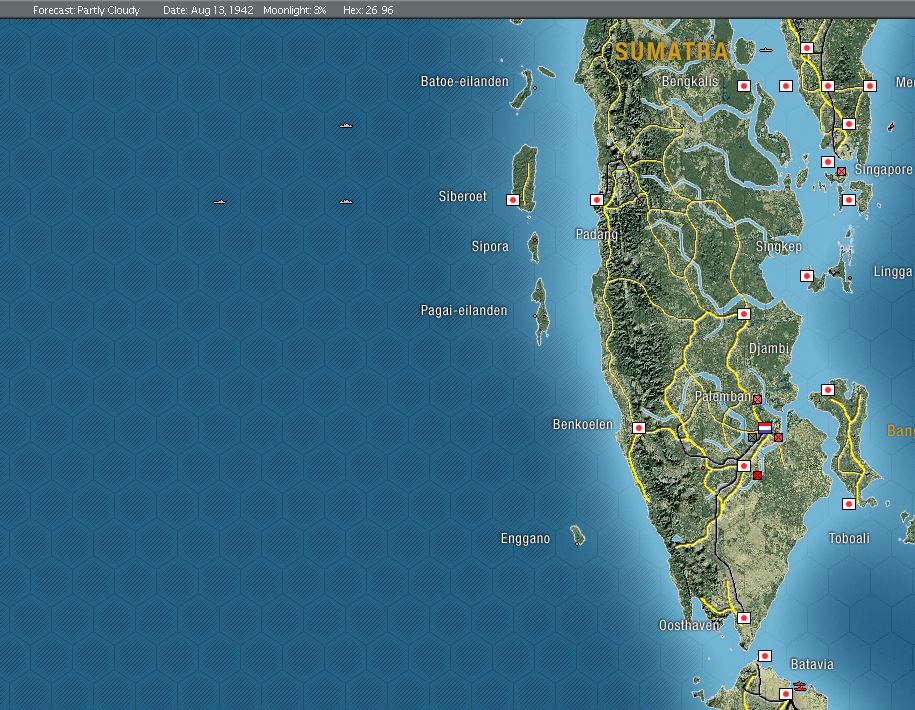
Task: Select the Japanese flag left of Batavia label
Action: (764, 656)
